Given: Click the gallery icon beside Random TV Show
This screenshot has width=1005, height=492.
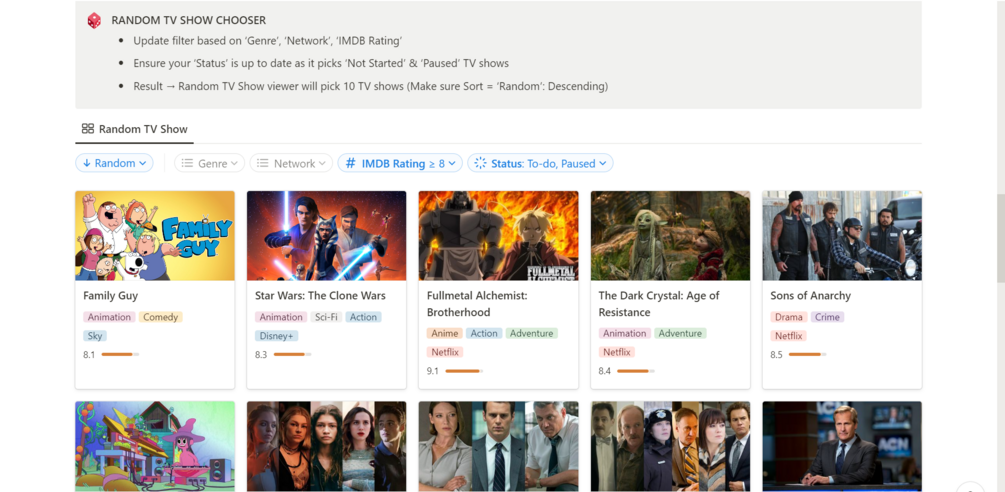Looking at the screenshot, I should (x=88, y=129).
